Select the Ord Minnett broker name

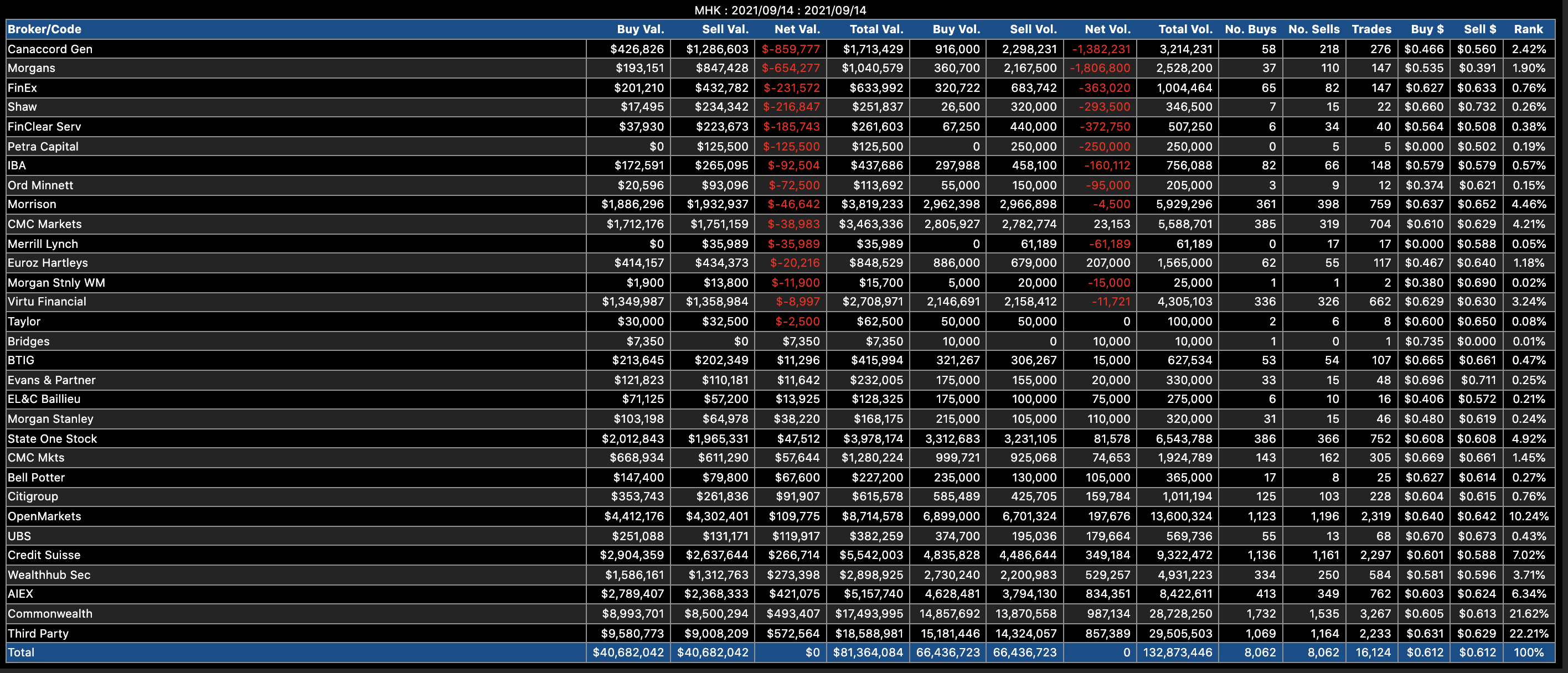(x=40, y=185)
